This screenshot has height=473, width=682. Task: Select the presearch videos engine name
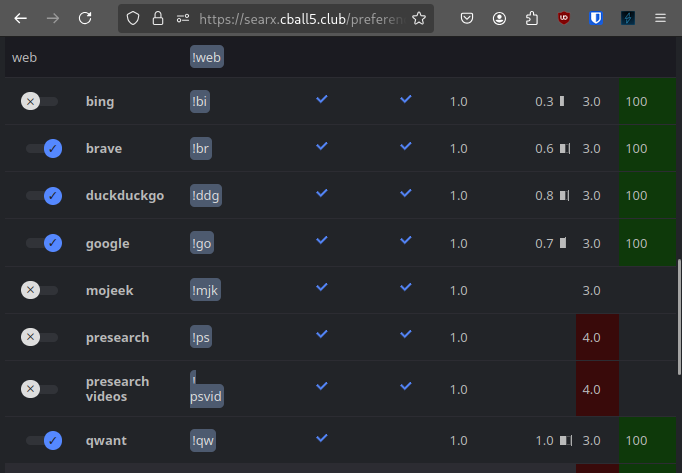pyautogui.click(x=117, y=389)
